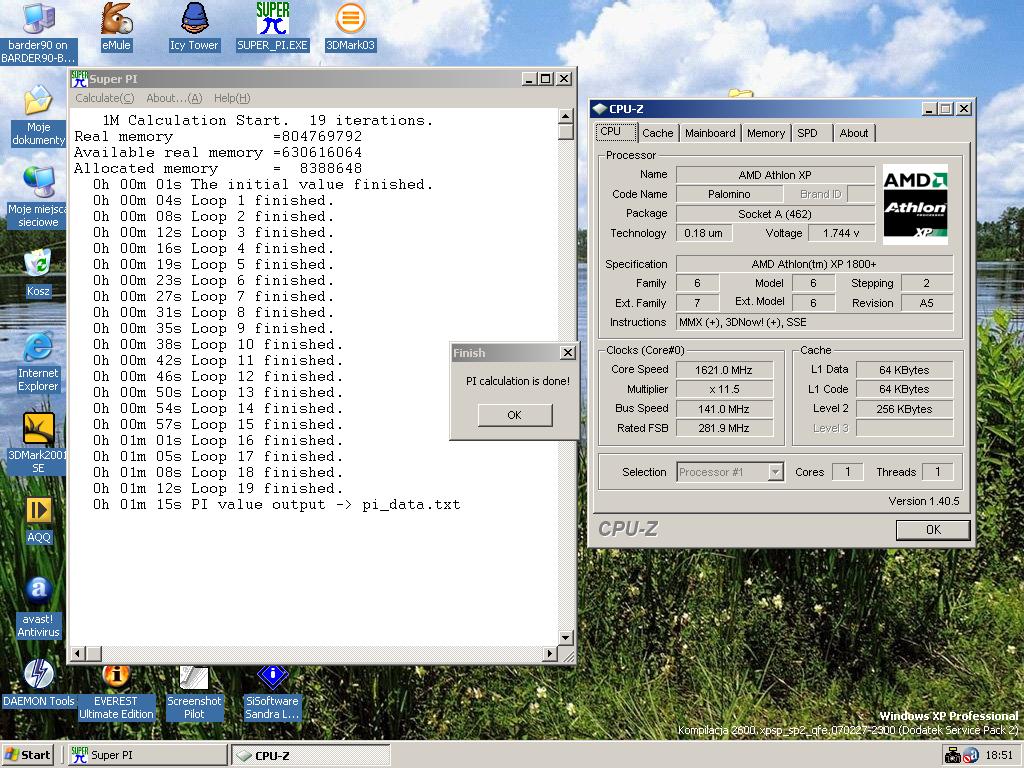
Task: Open the eMule desktop icon
Action: (116, 26)
